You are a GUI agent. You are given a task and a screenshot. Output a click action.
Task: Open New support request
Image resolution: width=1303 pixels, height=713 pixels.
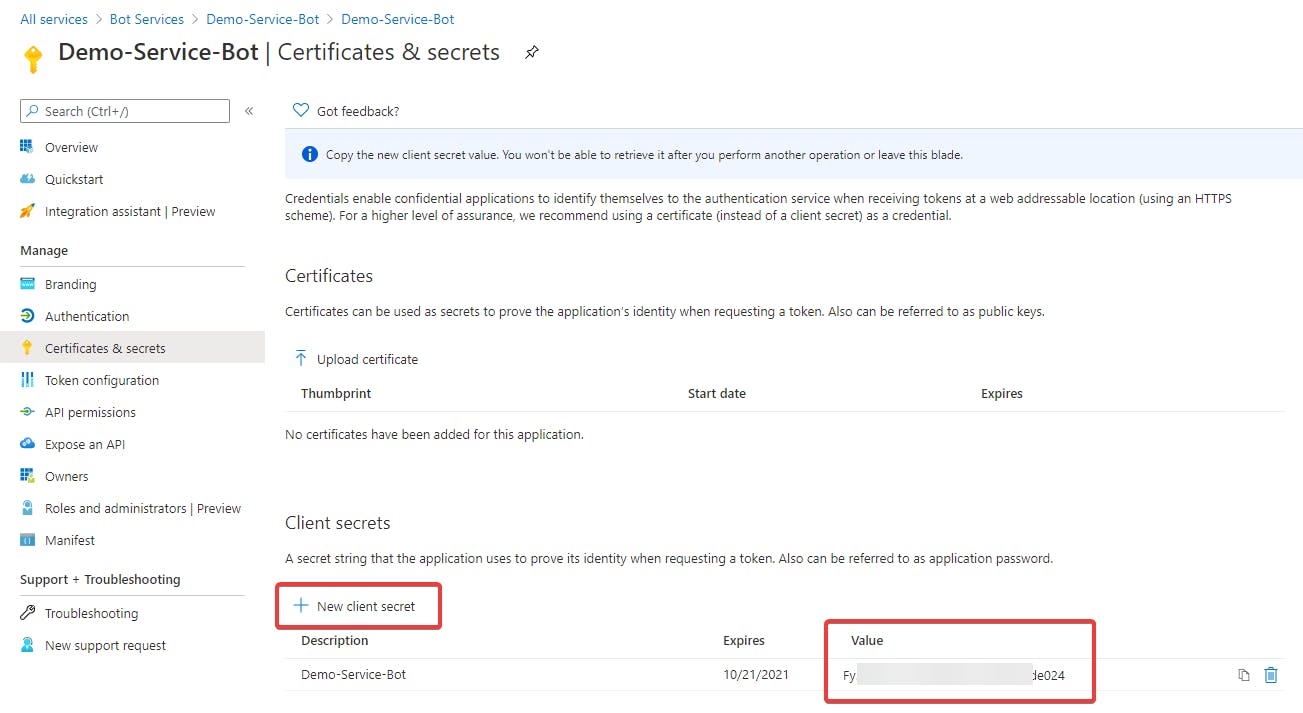pyautogui.click(x=105, y=645)
